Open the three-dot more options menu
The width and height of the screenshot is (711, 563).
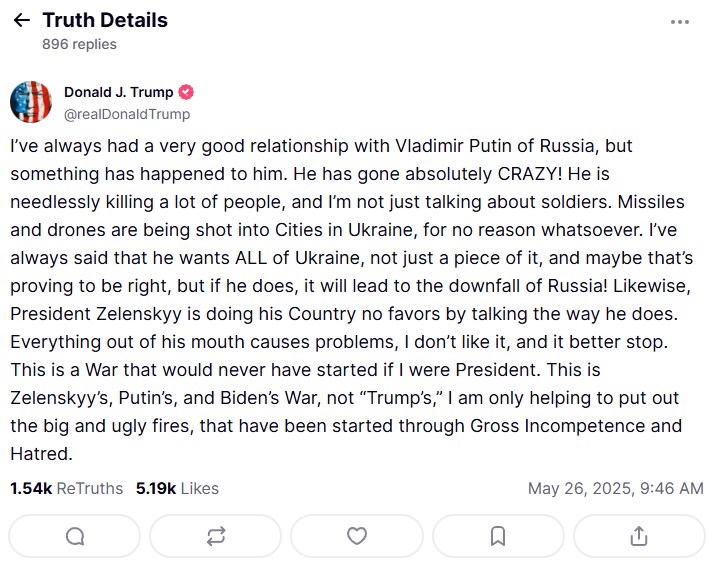tap(680, 22)
